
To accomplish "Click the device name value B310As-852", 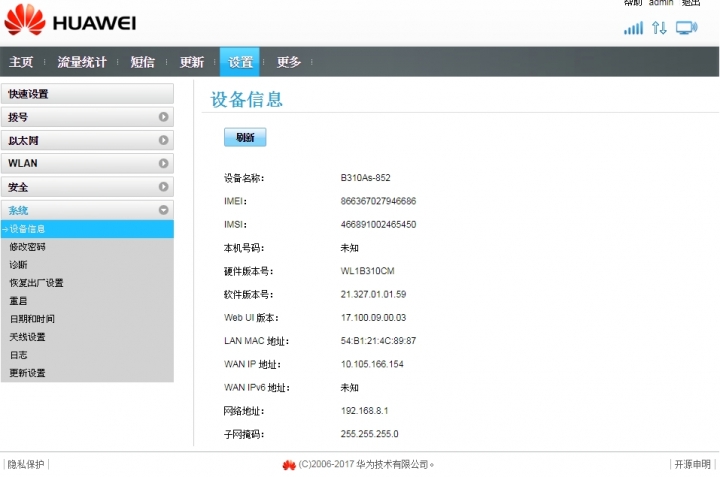I will 366,178.
